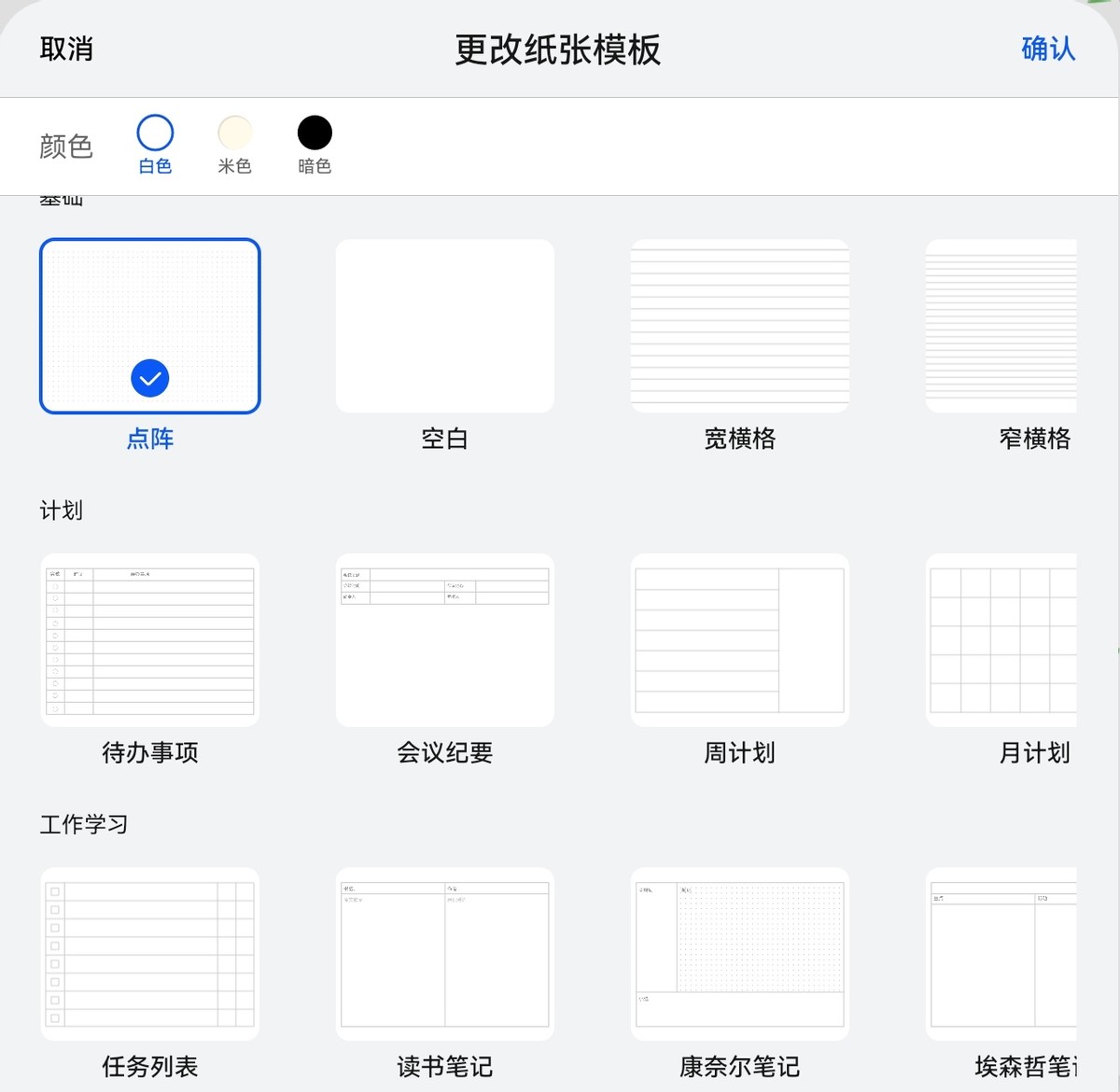Screen dimensions: 1120x1092
Task: Select the 白色 white color option
Action: (x=154, y=133)
